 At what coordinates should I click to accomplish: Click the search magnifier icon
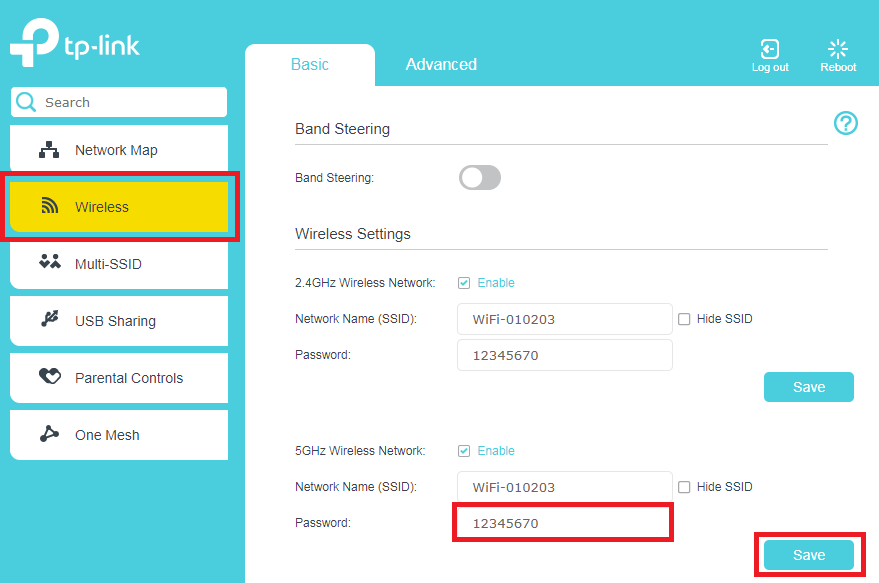point(25,101)
